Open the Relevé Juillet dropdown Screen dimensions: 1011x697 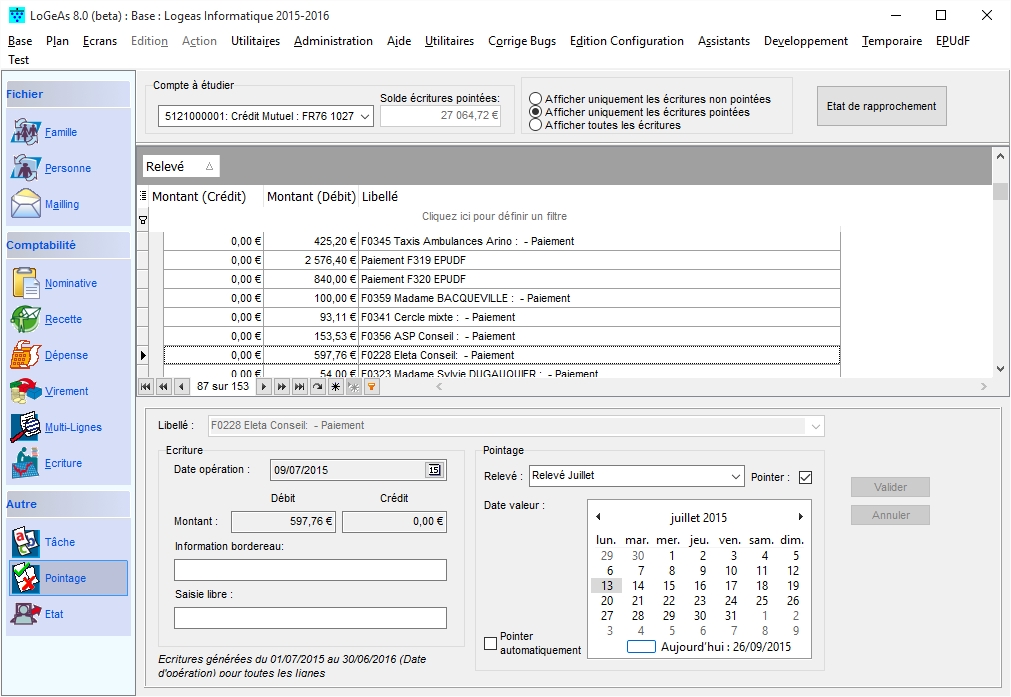735,476
